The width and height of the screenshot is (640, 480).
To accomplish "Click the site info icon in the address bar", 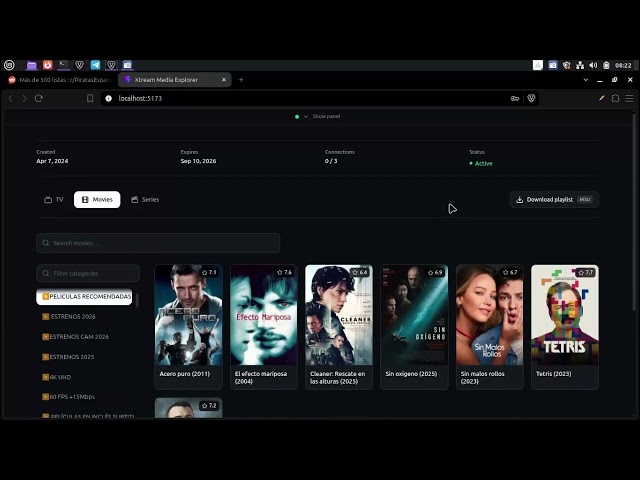I will [x=109, y=98].
